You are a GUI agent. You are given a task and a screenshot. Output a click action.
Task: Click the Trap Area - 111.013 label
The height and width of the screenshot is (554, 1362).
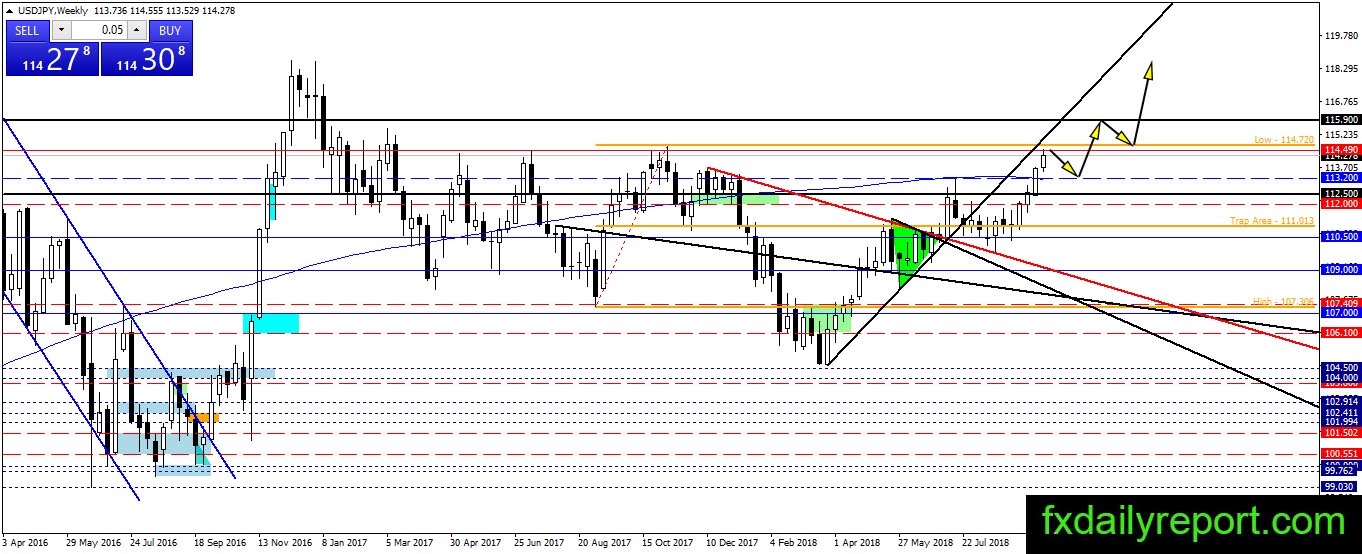(1271, 220)
